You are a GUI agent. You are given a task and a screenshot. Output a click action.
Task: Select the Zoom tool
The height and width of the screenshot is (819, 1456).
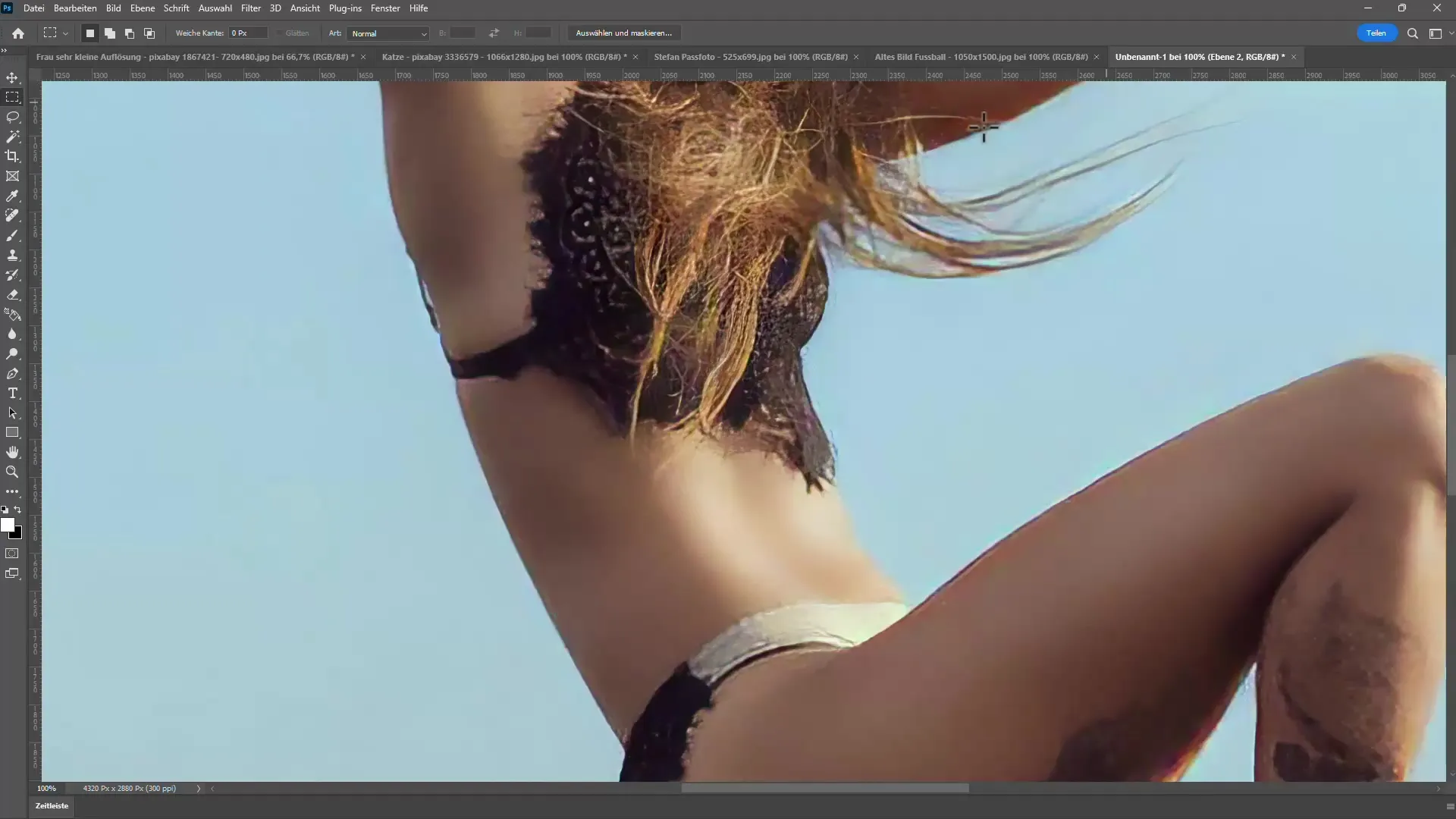[x=13, y=471]
